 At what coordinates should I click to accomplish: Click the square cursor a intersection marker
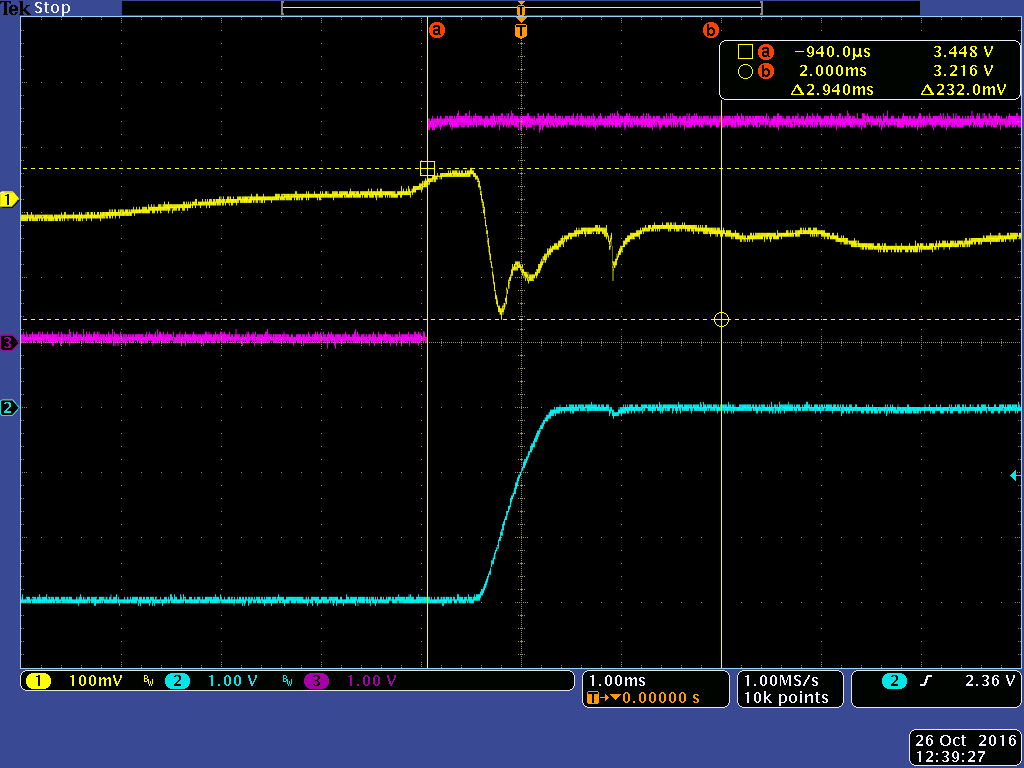(x=427, y=168)
